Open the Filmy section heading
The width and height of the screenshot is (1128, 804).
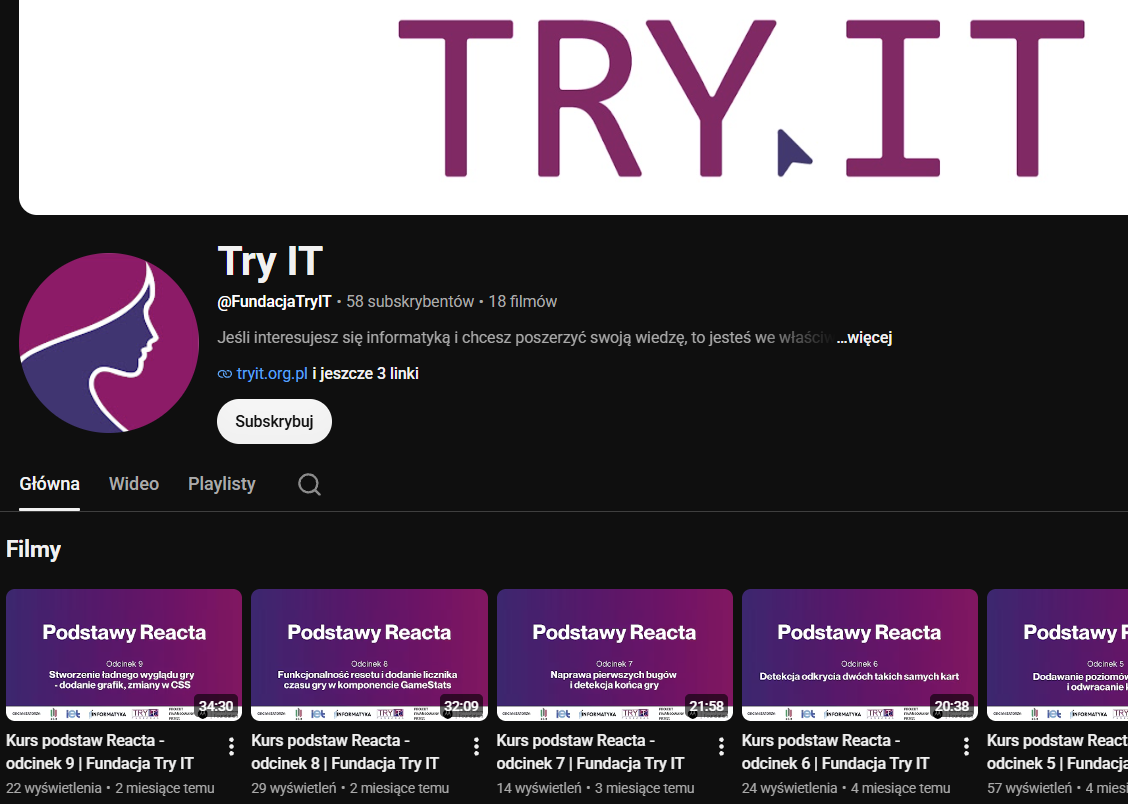coord(33,549)
